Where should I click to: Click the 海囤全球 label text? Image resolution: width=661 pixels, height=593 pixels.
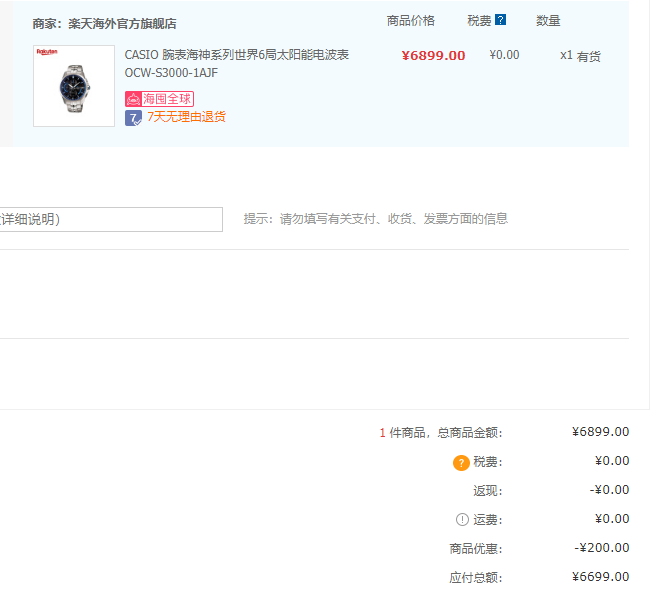[x=167, y=99]
